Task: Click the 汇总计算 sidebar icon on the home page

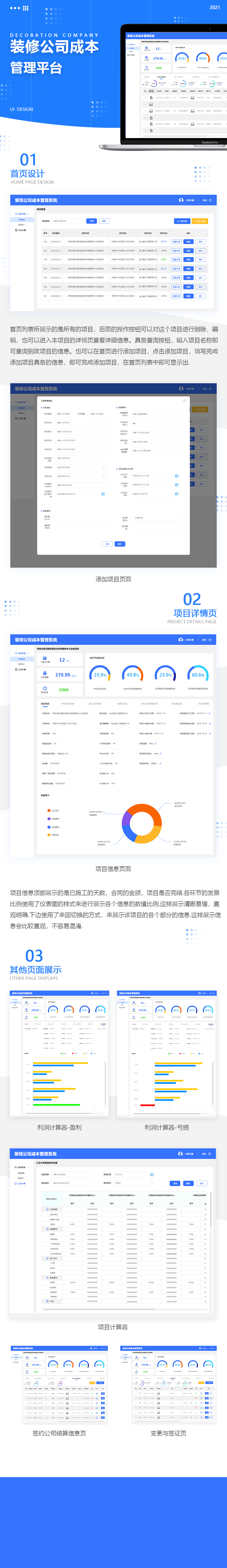Action: (x=16, y=230)
